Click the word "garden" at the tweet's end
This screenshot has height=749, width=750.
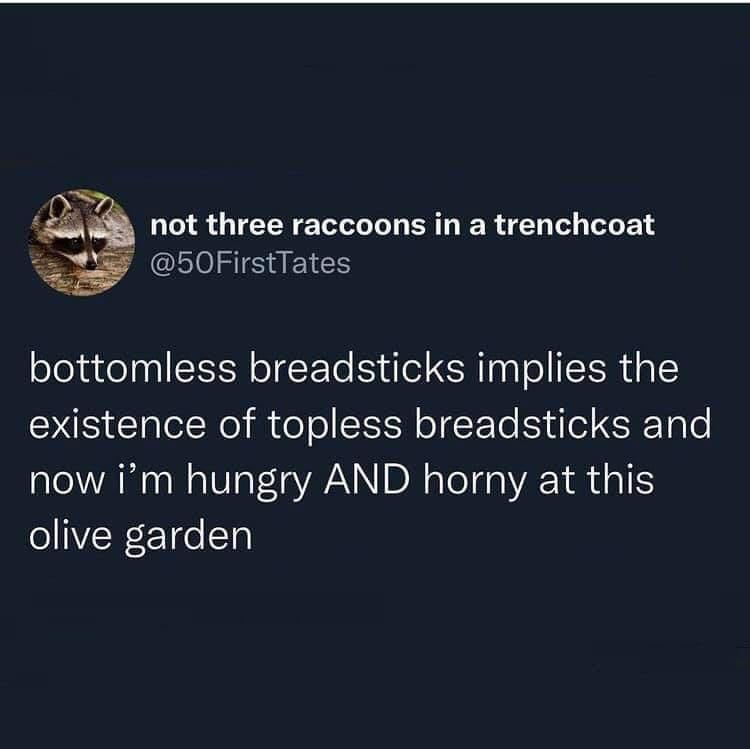coord(188,538)
